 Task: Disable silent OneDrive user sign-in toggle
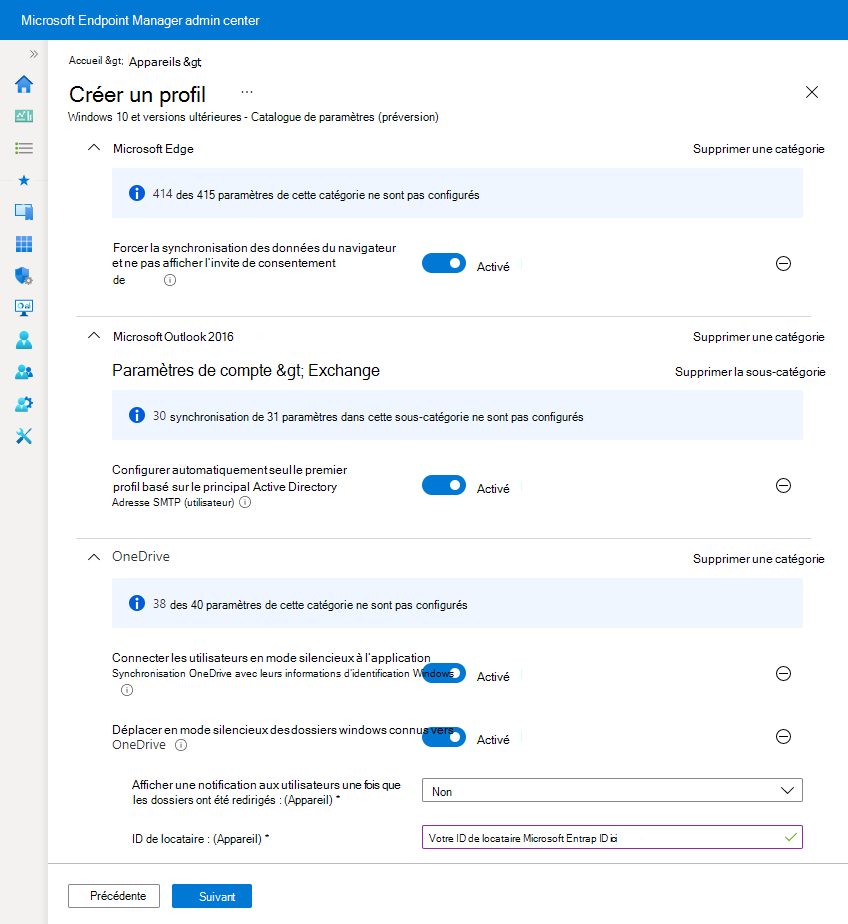coord(444,672)
